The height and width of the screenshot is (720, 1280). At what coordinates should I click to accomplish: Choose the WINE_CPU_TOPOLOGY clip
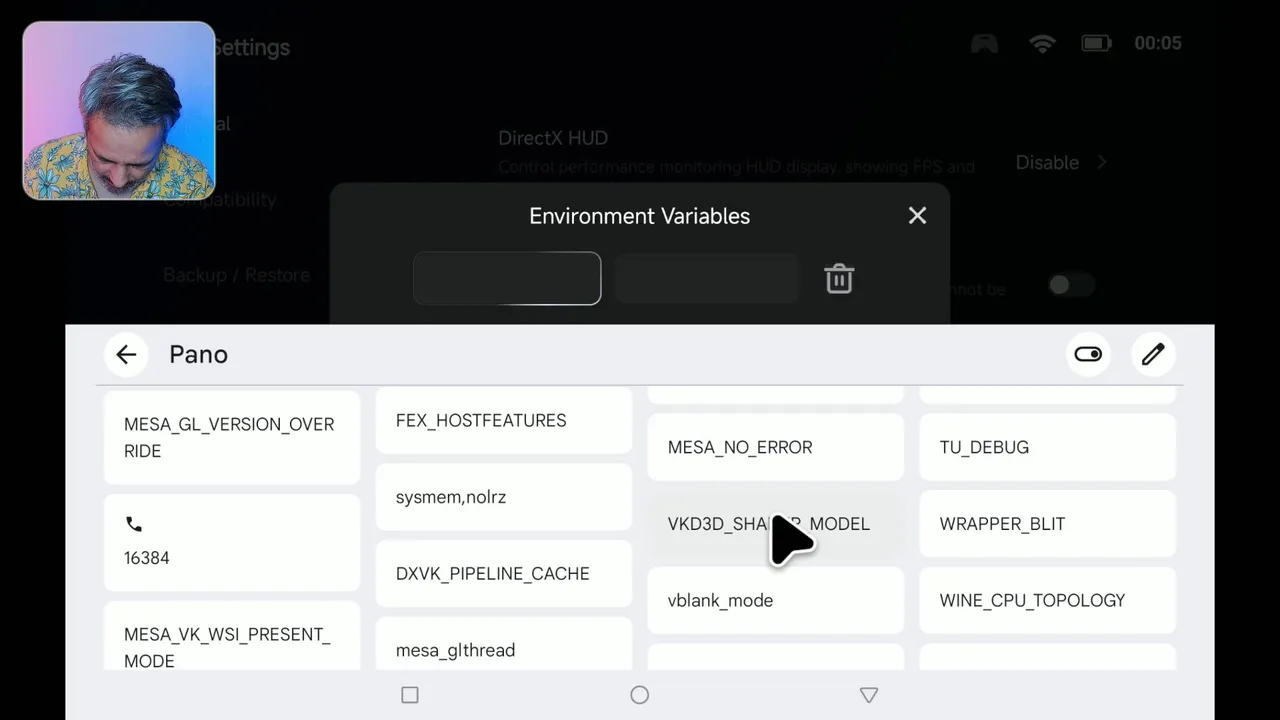coord(1047,600)
